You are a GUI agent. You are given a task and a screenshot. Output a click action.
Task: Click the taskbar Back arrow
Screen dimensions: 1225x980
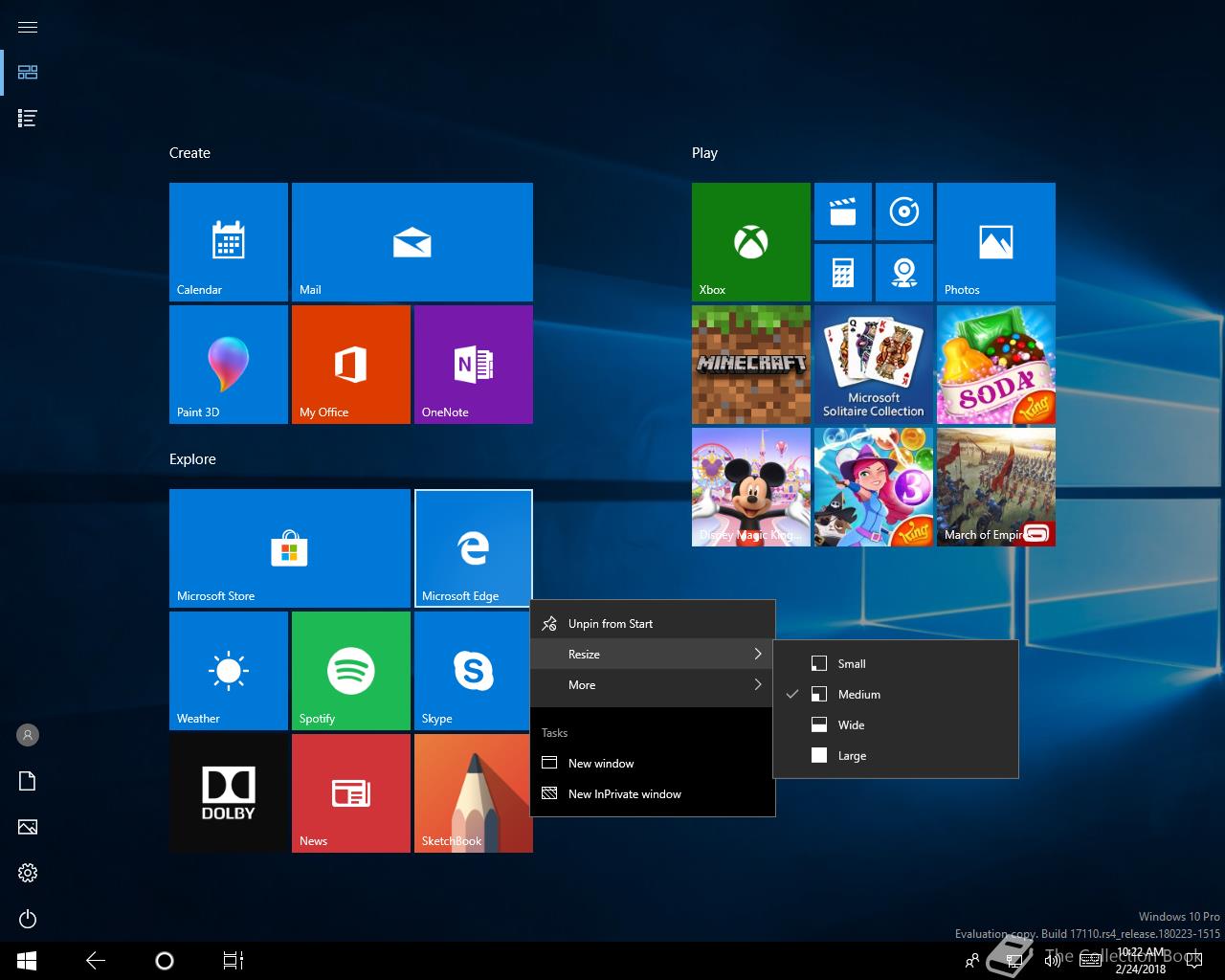[96, 961]
